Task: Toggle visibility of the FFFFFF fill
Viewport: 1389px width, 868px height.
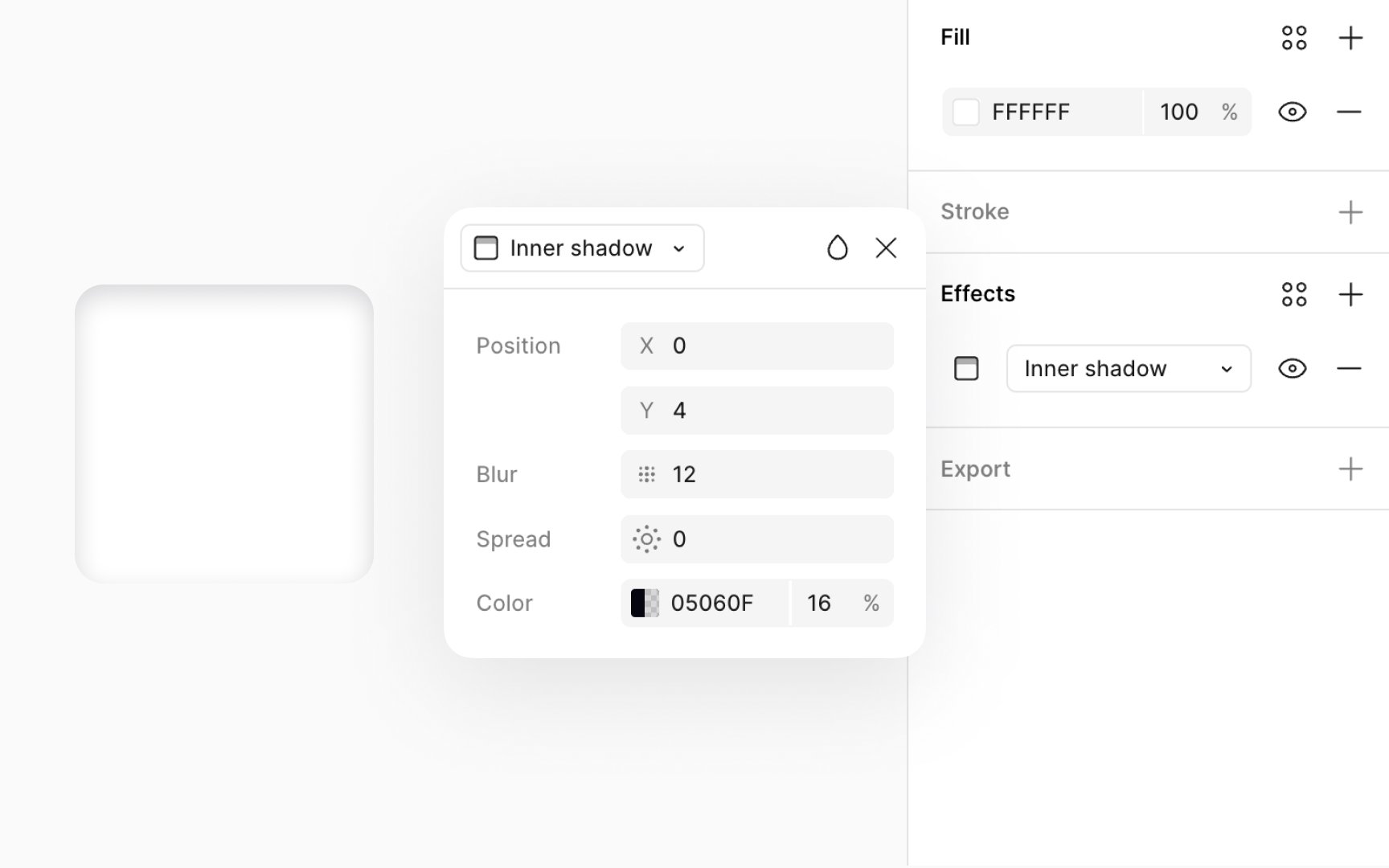Action: 1293,112
